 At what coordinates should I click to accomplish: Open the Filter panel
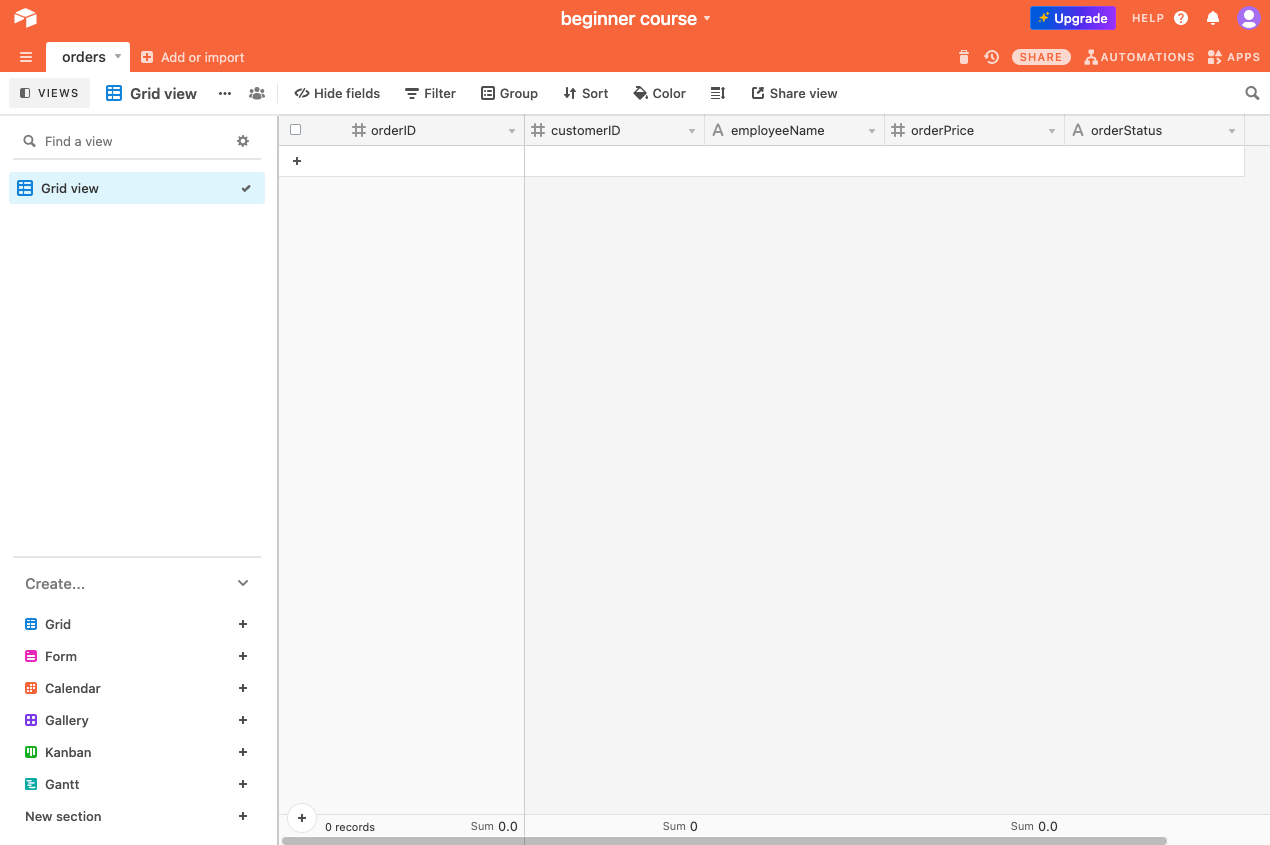(x=430, y=93)
